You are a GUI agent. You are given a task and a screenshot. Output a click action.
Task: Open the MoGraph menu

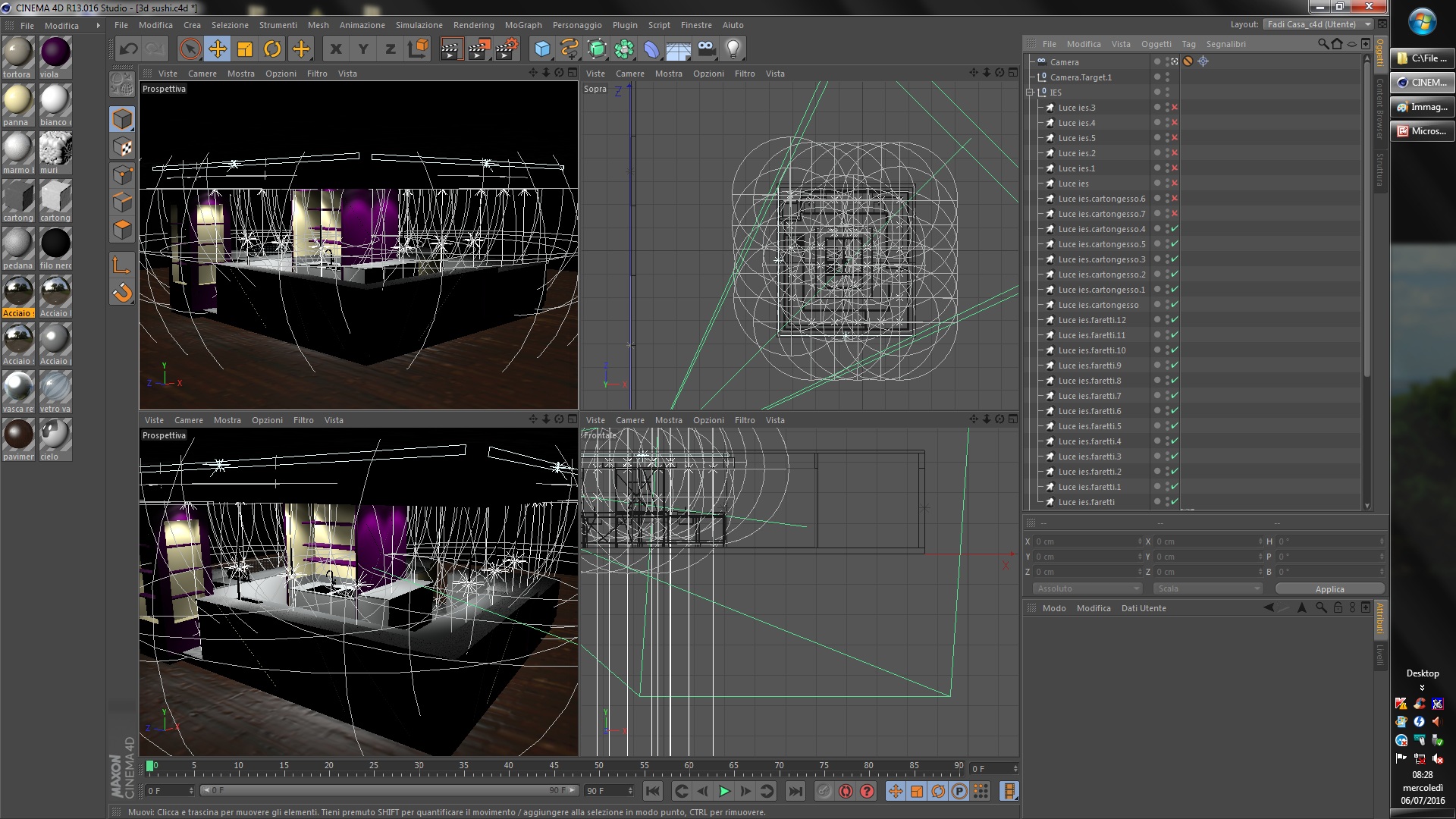[x=523, y=25]
